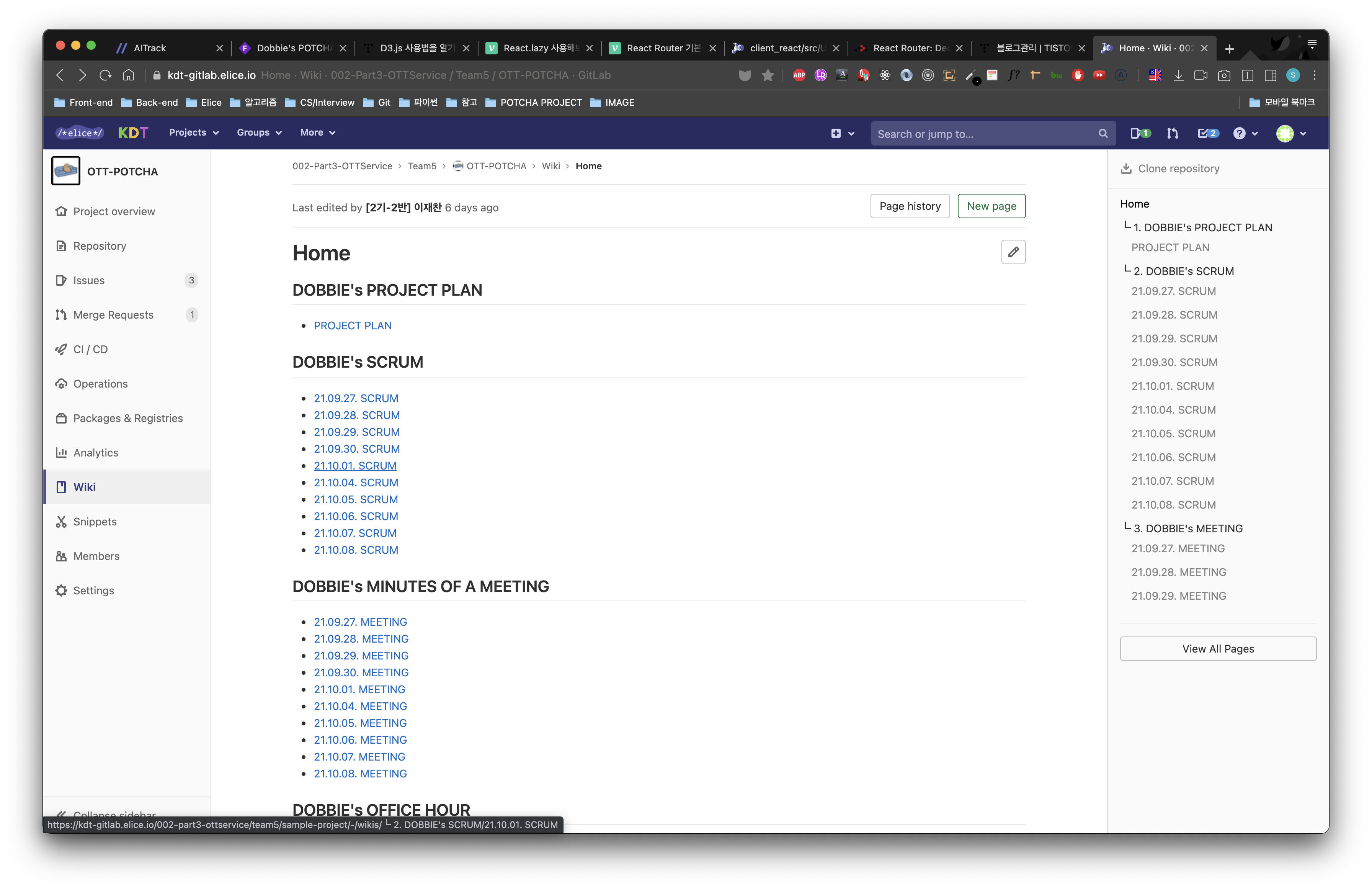Image resolution: width=1372 pixels, height=890 pixels.
Task: Click the Page history button
Action: coord(909,206)
